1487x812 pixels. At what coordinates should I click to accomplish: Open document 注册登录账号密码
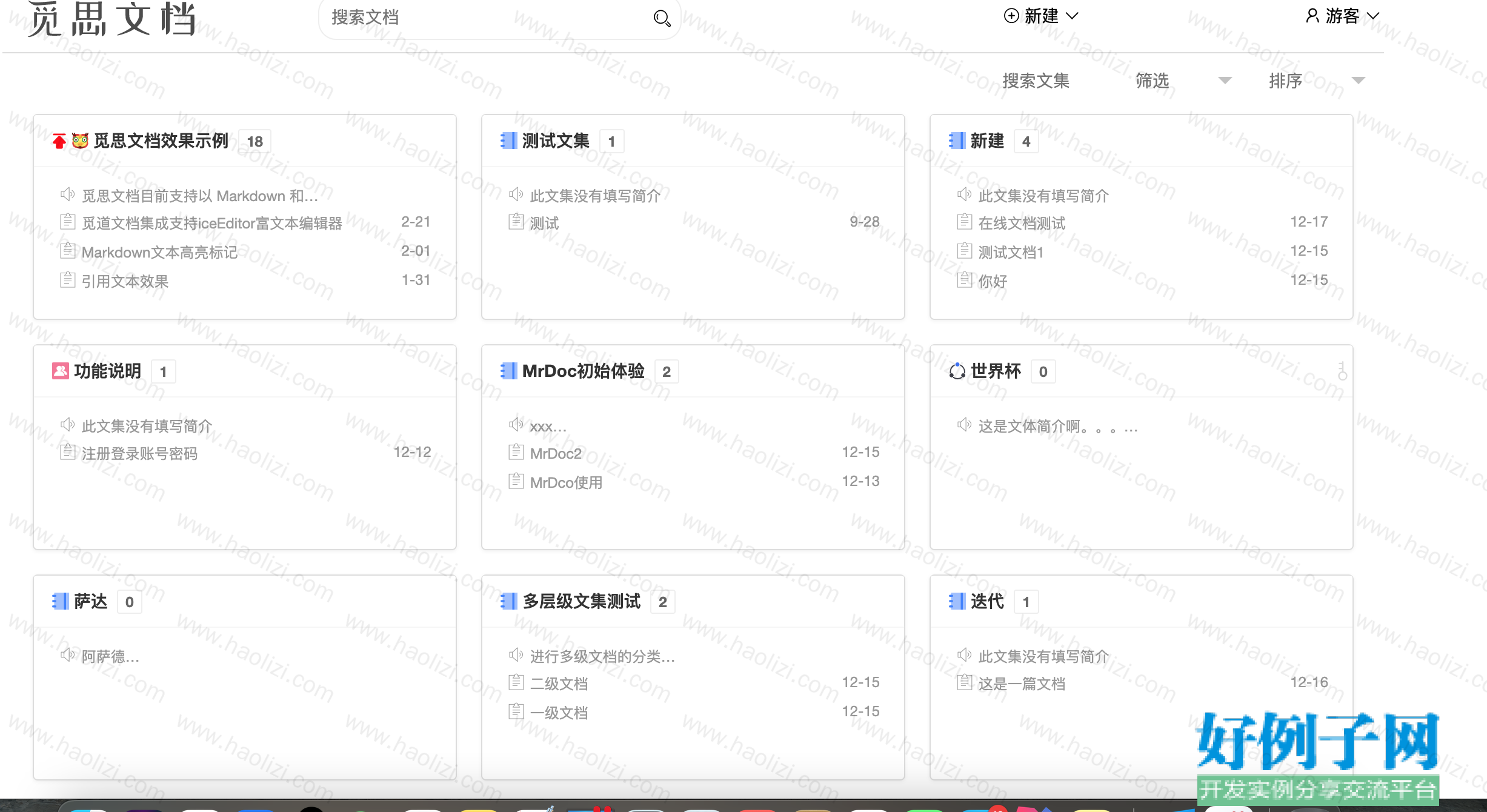pyautogui.click(x=139, y=453)
